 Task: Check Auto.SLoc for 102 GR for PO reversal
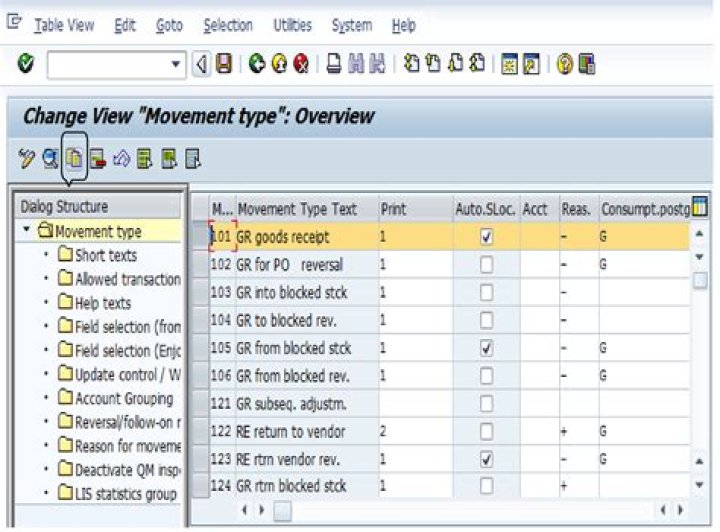click(x=486, y=265)
